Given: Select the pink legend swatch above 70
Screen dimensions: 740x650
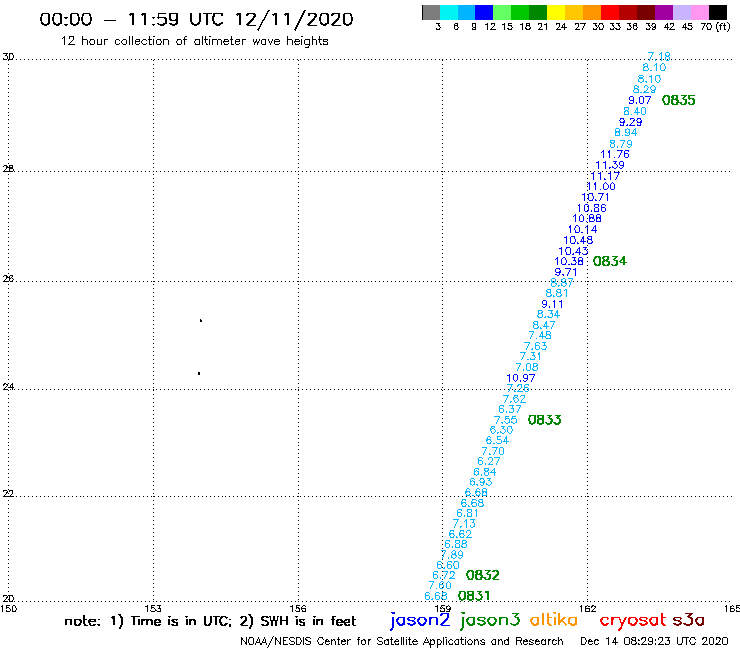Looking at the screenshot, I should (700, 12).
